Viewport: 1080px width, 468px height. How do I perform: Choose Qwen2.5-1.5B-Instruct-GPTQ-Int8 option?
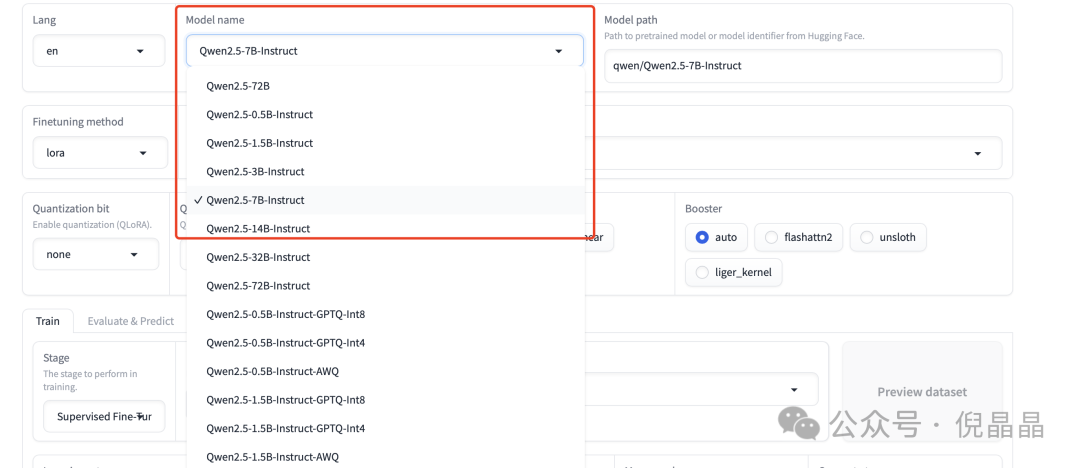pyautogui.click(x=386, y=400)
